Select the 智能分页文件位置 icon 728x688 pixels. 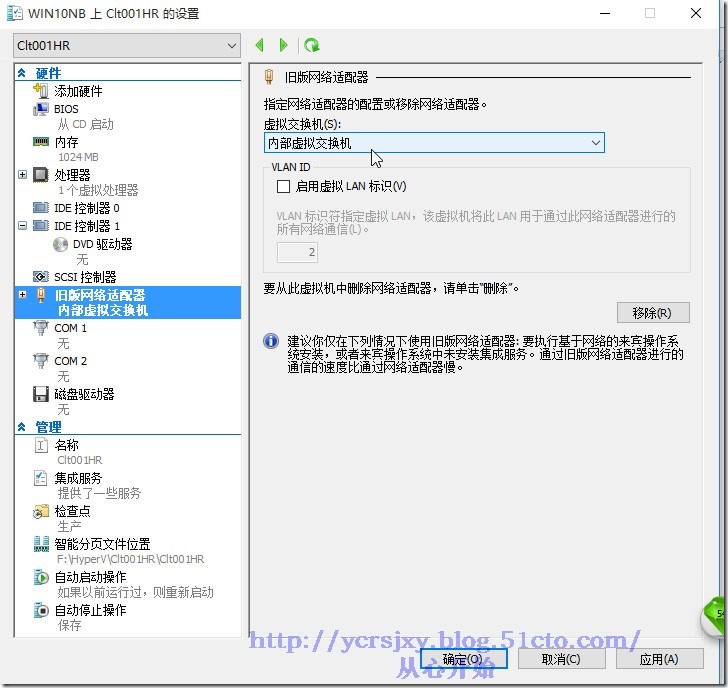click(41, 544)
